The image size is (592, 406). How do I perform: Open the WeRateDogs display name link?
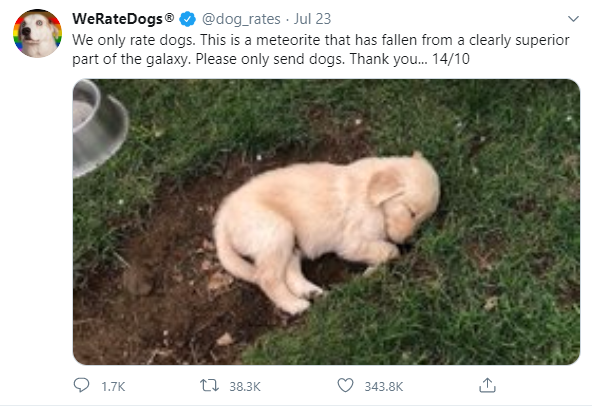(x=117, y=19)
